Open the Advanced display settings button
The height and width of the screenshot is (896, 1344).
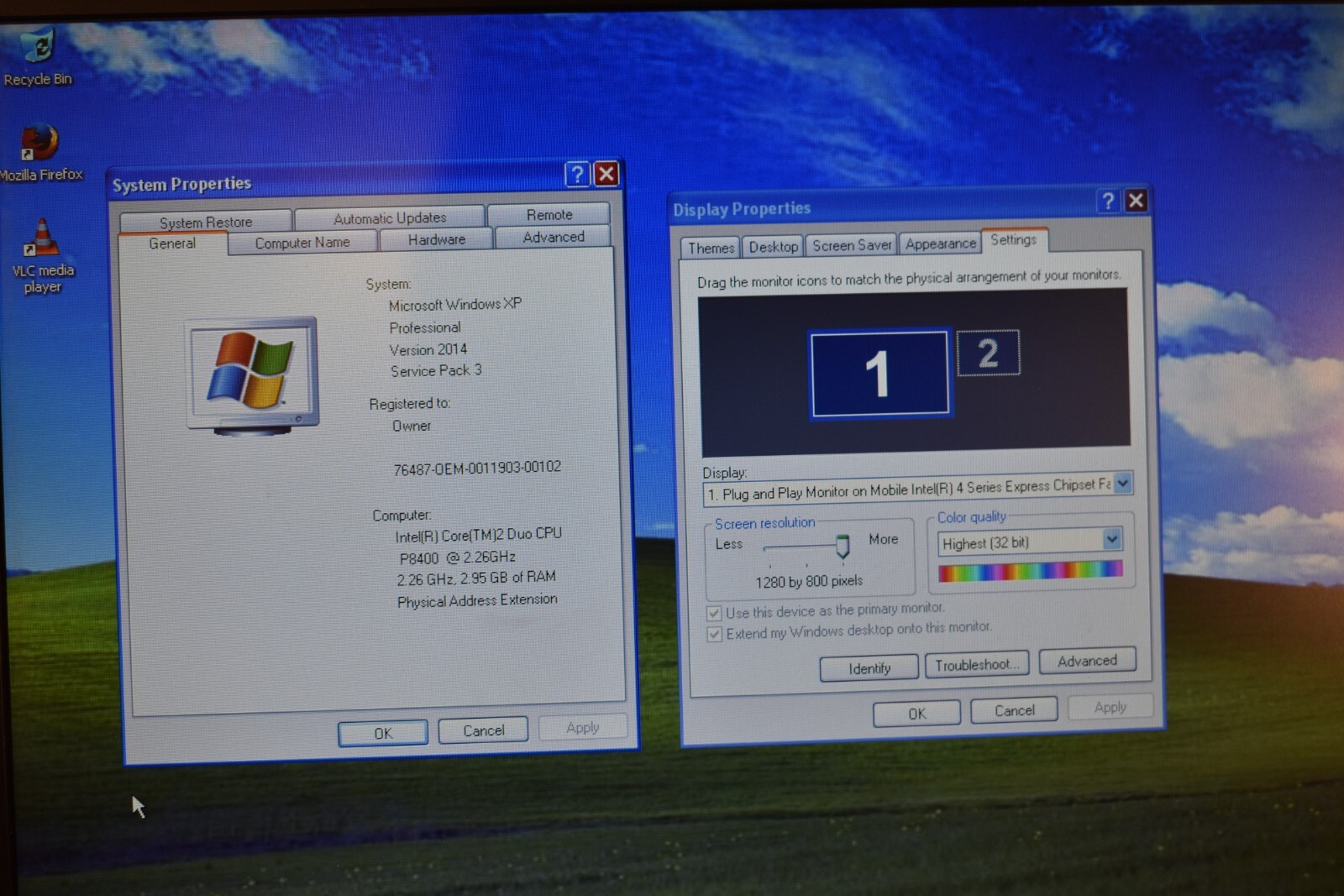(x=1088, y=661)
